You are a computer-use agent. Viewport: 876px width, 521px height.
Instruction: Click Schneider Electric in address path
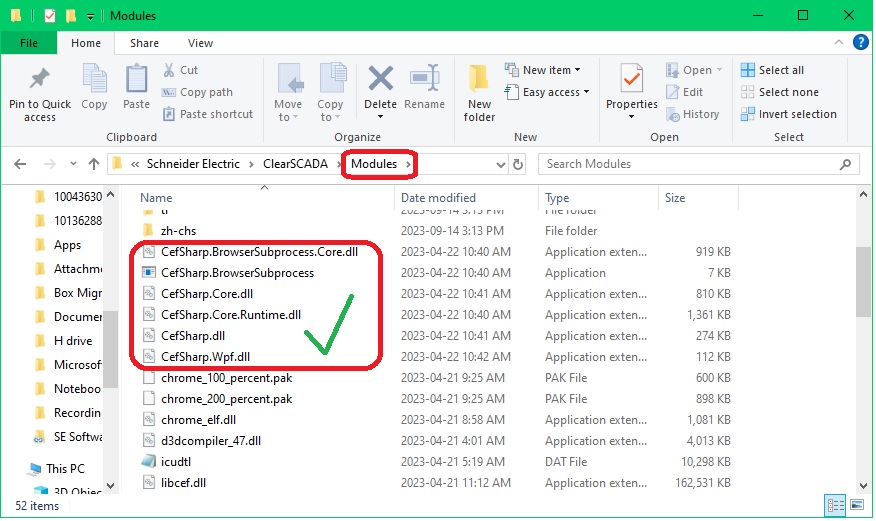[193, 164]
